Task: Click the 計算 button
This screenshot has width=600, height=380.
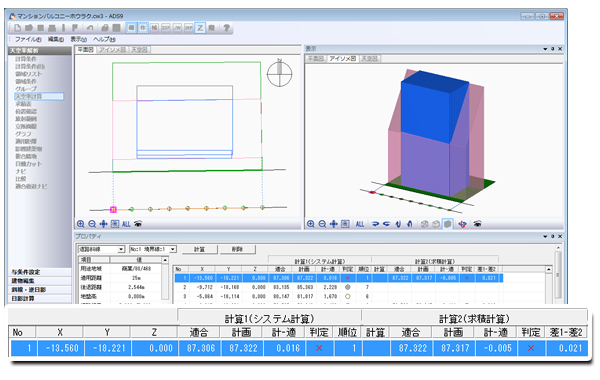Action: point(199,250)
